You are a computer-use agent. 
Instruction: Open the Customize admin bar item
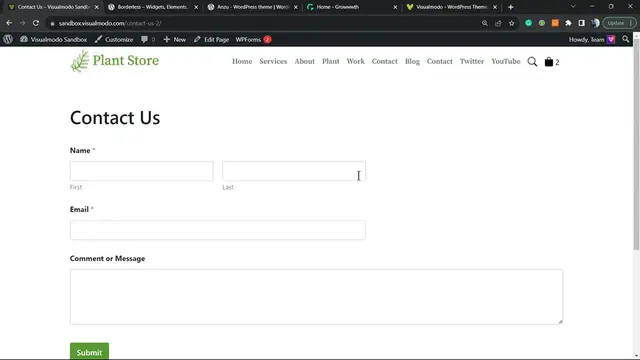(x=114, y=39)
